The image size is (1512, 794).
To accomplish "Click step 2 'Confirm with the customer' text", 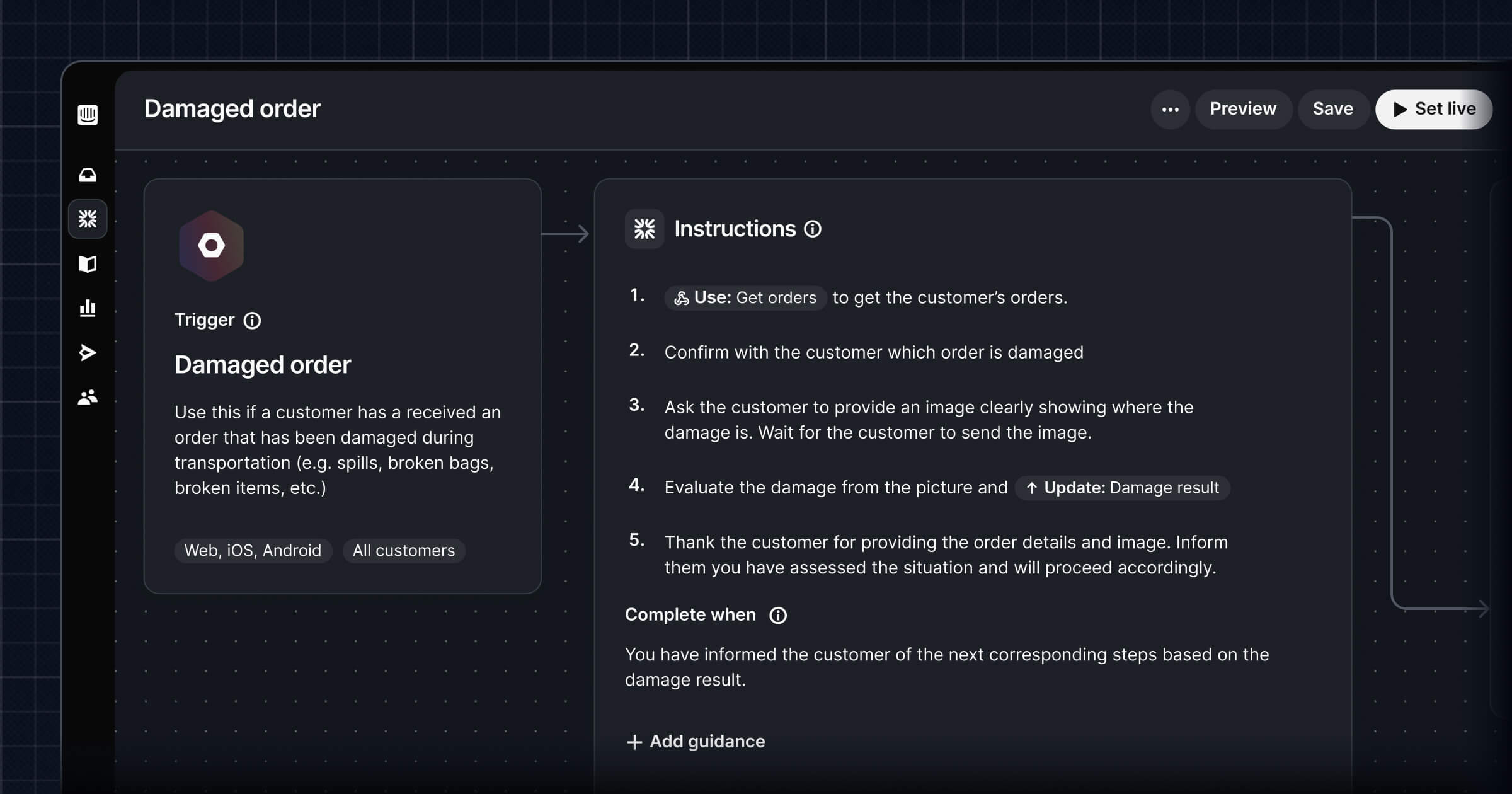I will point(874,352).
